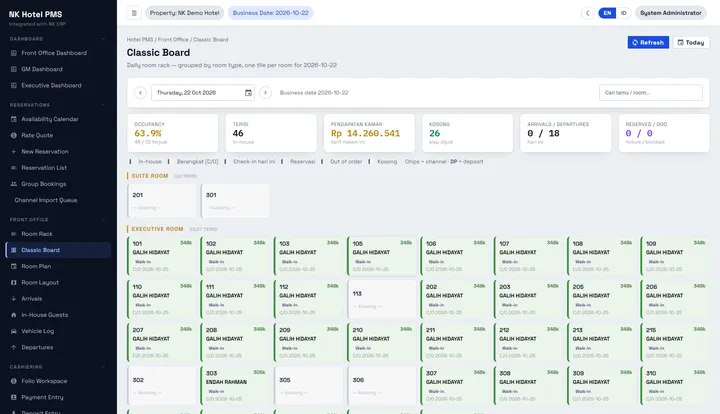
Task: Click the Executive Dashboard sidebar icon
Action: (14, 85)
